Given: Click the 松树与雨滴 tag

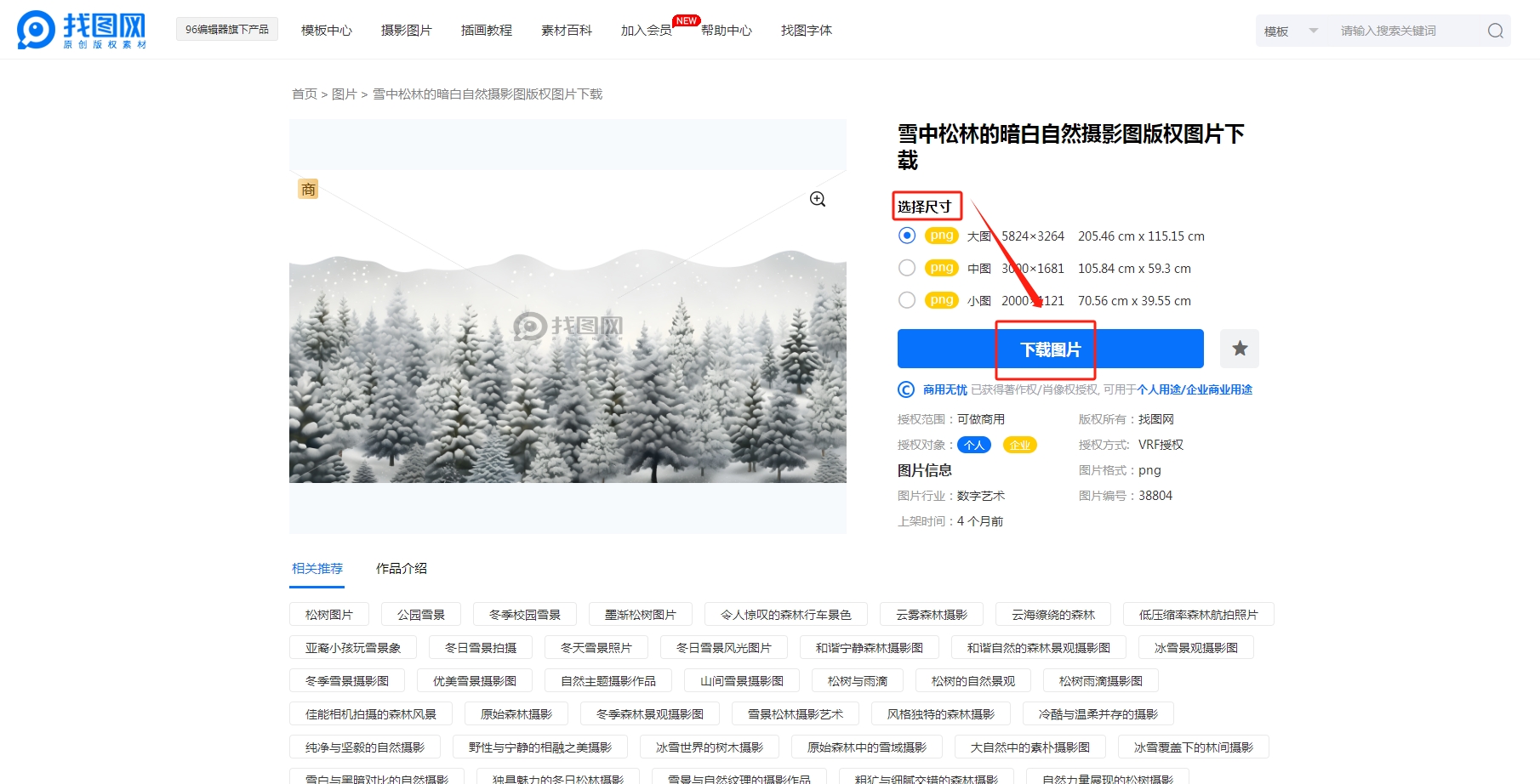Looking at the screenshot, I should click(x=858, y=680).
